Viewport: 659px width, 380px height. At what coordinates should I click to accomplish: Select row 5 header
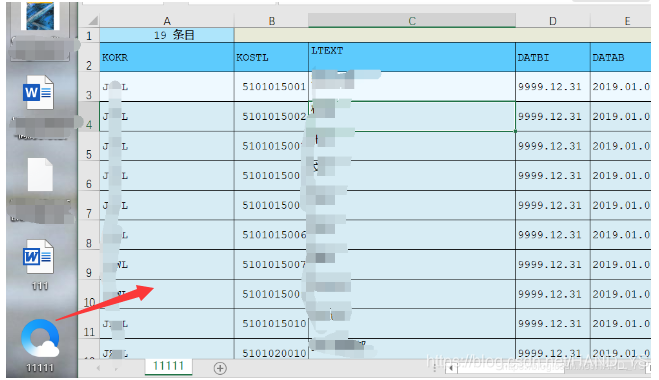click(89, 146)
